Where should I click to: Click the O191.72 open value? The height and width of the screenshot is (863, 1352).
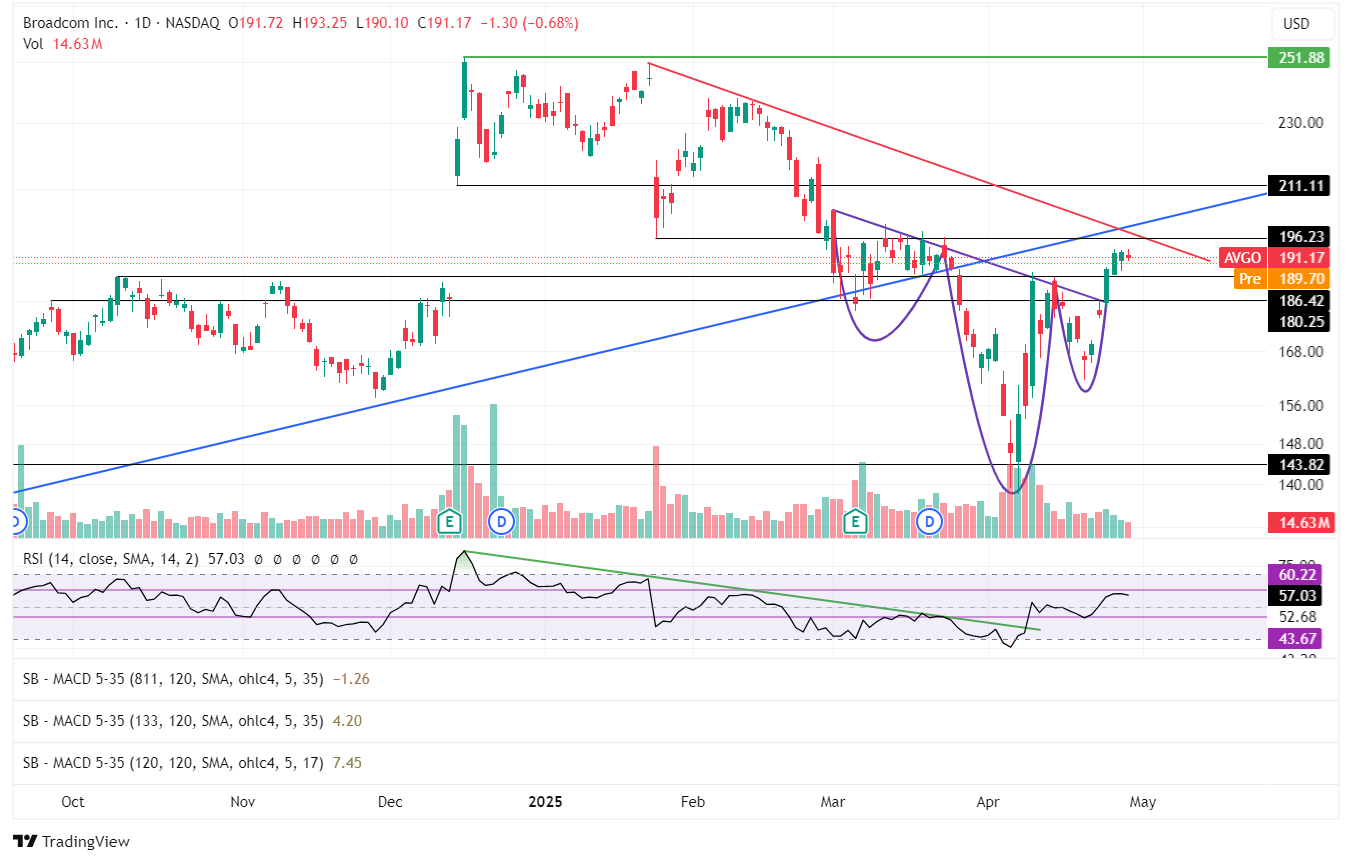point(256,23)
